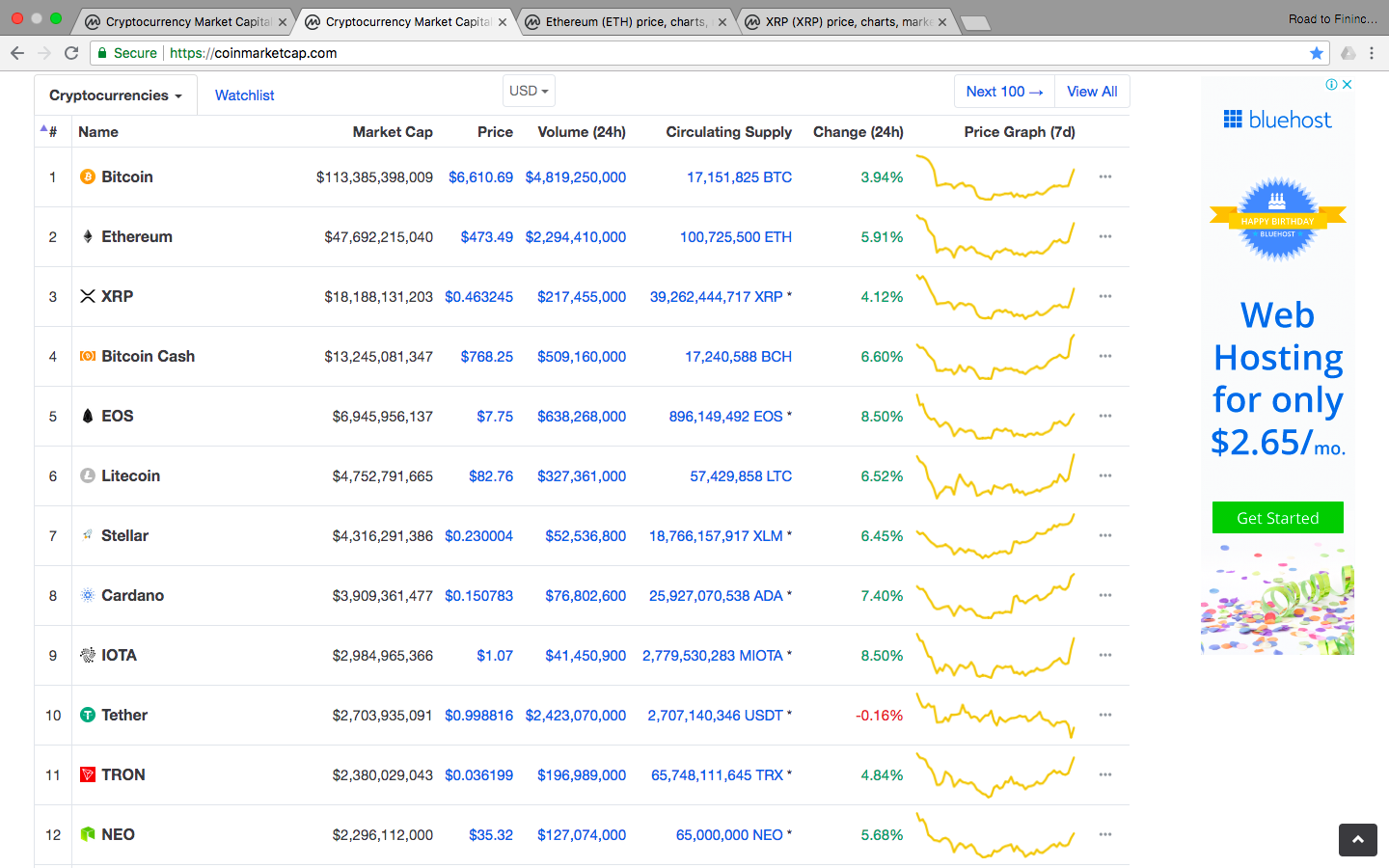Sort by Market Cap column header

393,132
